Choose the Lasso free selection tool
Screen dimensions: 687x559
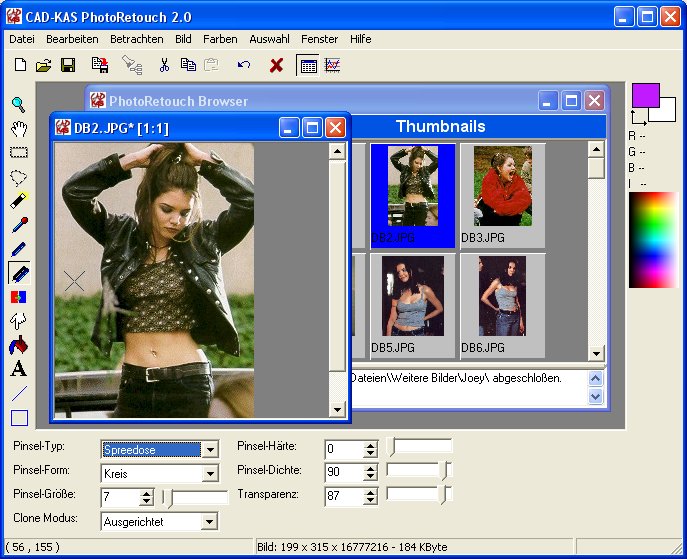tap(18, 177)
